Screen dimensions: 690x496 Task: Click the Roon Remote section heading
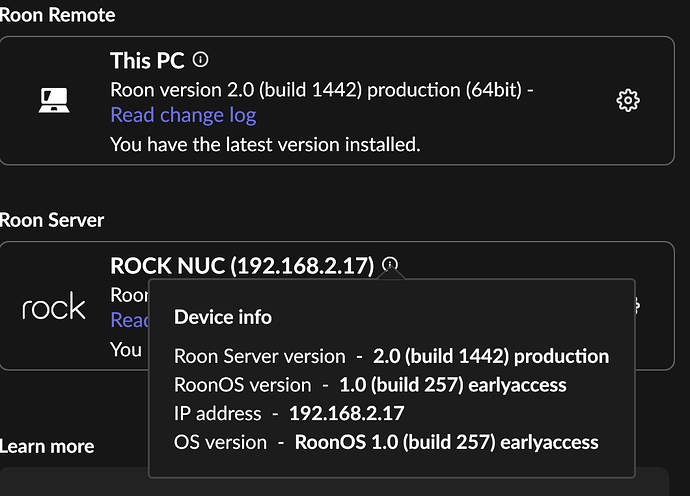click(58, 15)
